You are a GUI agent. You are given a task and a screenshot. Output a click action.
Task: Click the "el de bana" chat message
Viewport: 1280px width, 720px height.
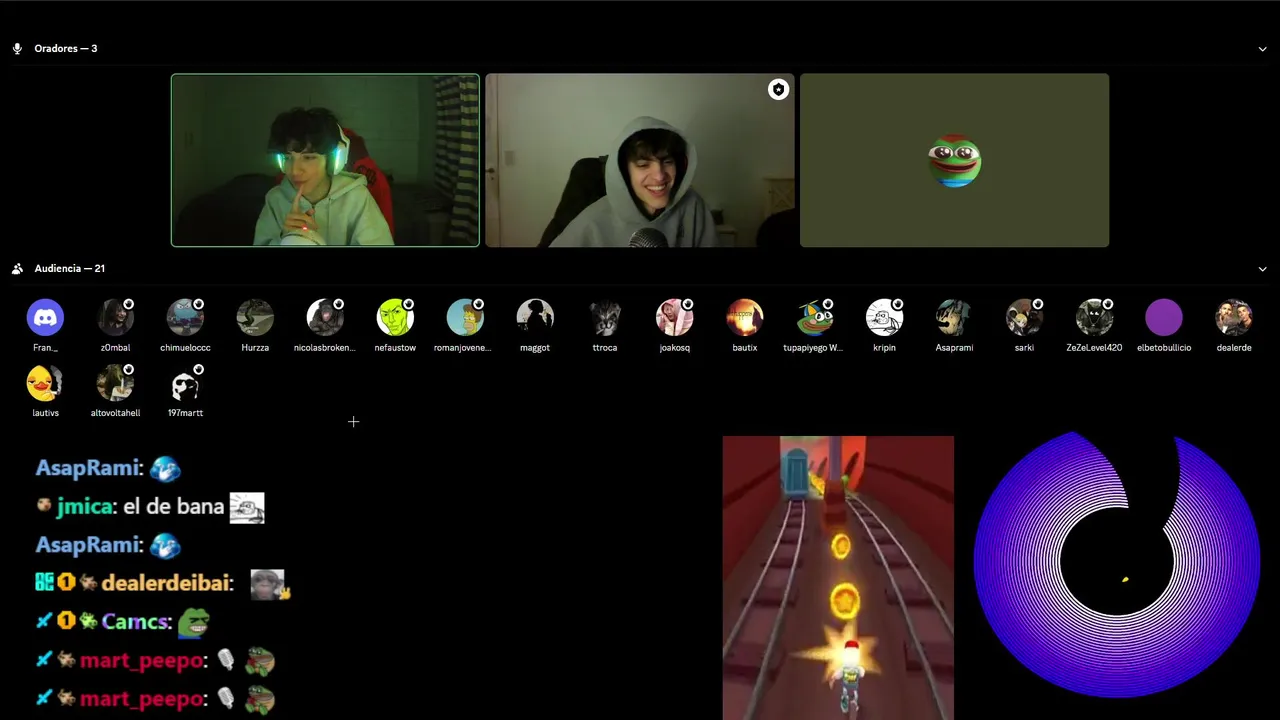tap(173, 506)
